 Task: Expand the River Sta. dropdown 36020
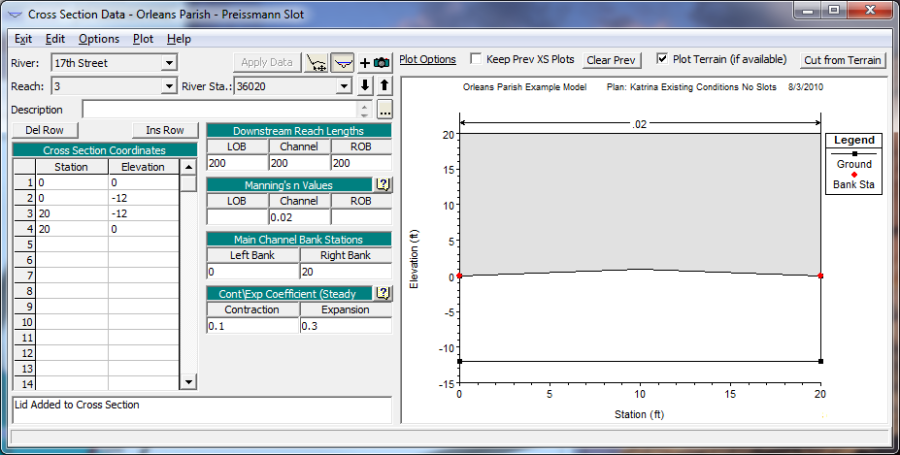(345, 86)
